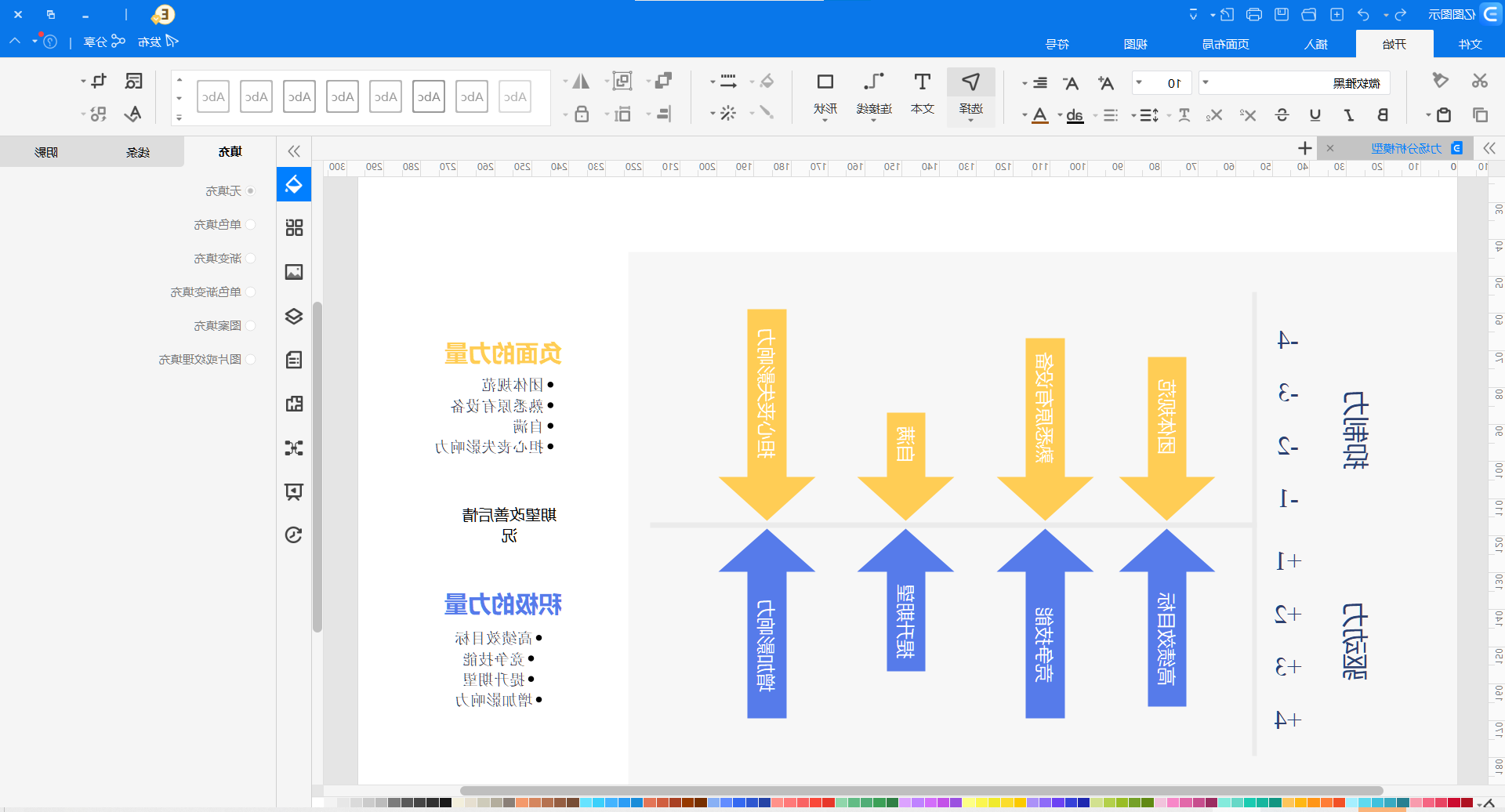
Task: Select the 单色渐变填充 radio option
Action: coord(251,292)
